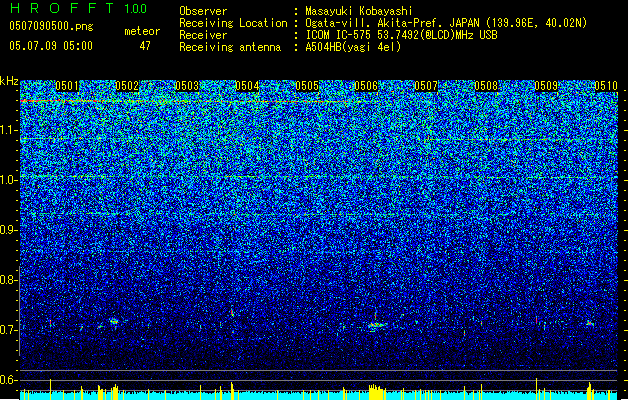Click the meteor count value 47

coord(145,46)
